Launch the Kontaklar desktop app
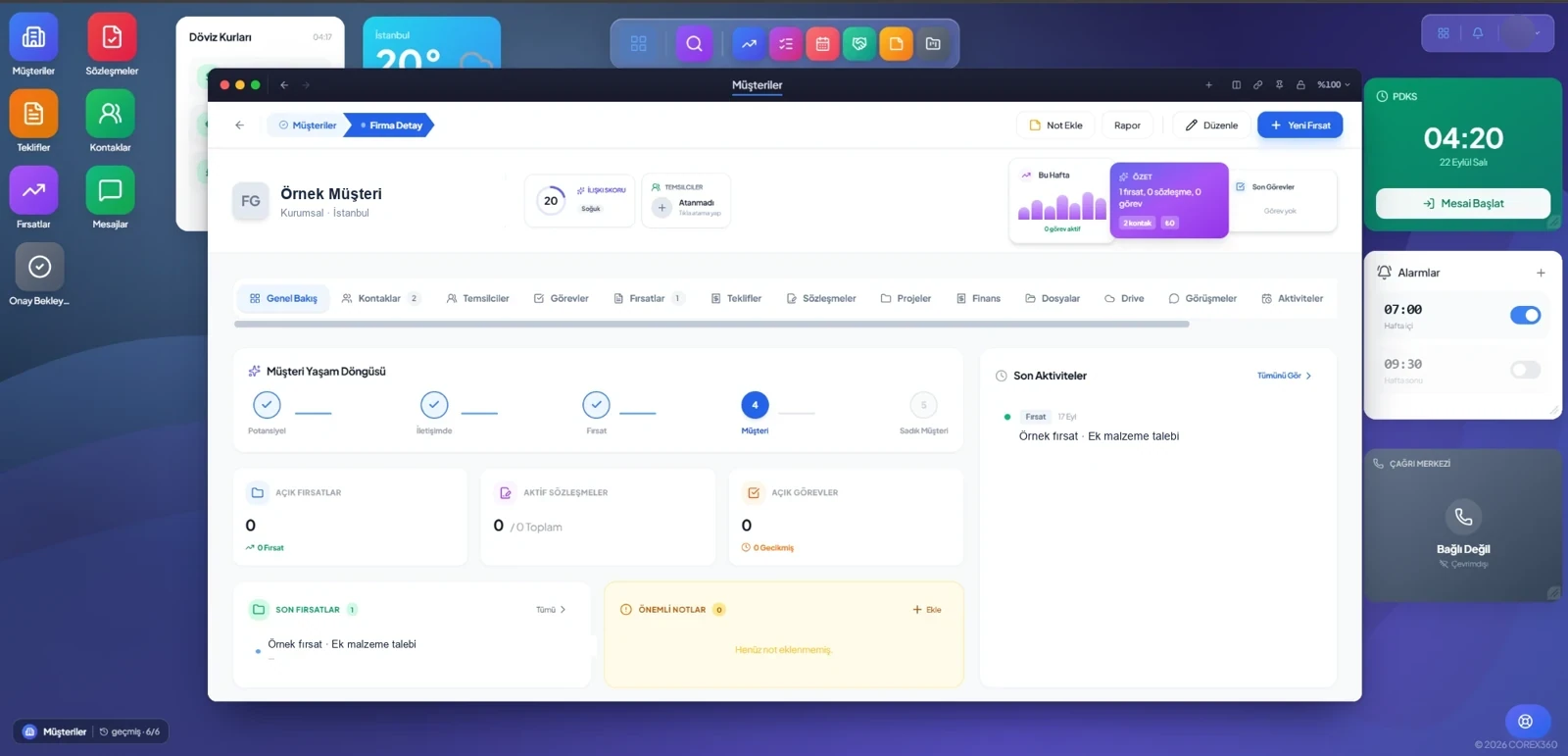Image resolution: width=1568 pixels, height=756 pixels. point(110,114)
